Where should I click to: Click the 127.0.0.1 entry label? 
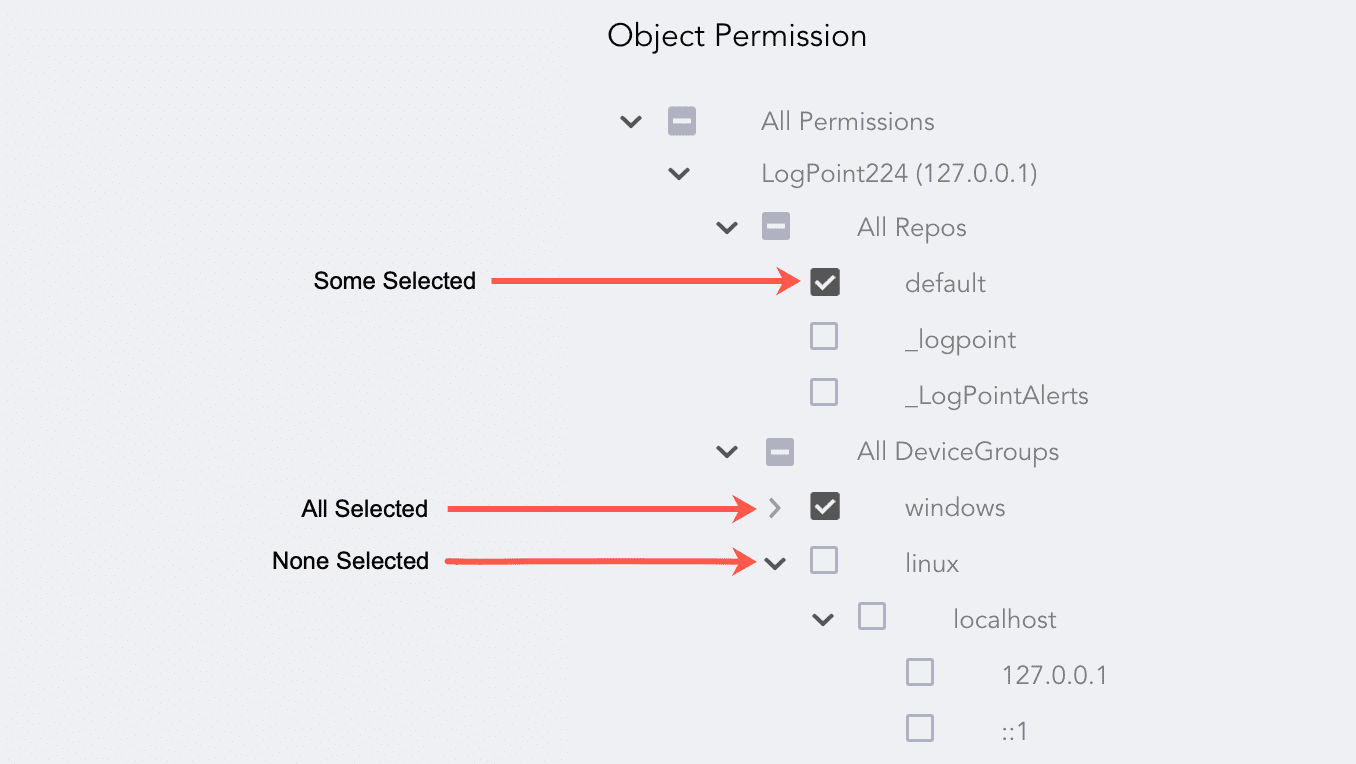[x=1053, y=674]
